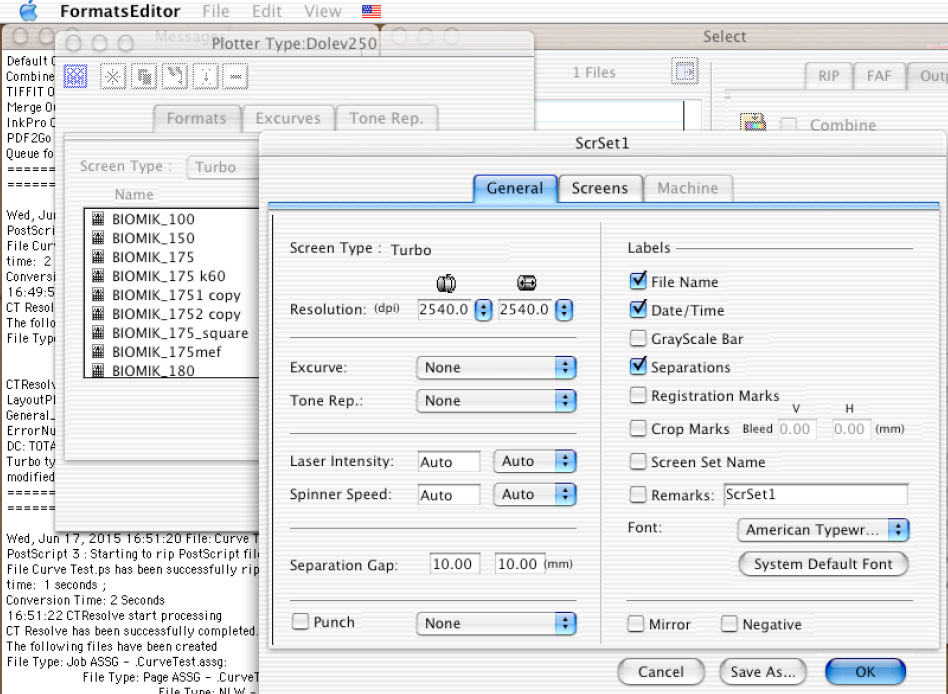Uncheck the Separations checkbox

click(x=638, y=366)
